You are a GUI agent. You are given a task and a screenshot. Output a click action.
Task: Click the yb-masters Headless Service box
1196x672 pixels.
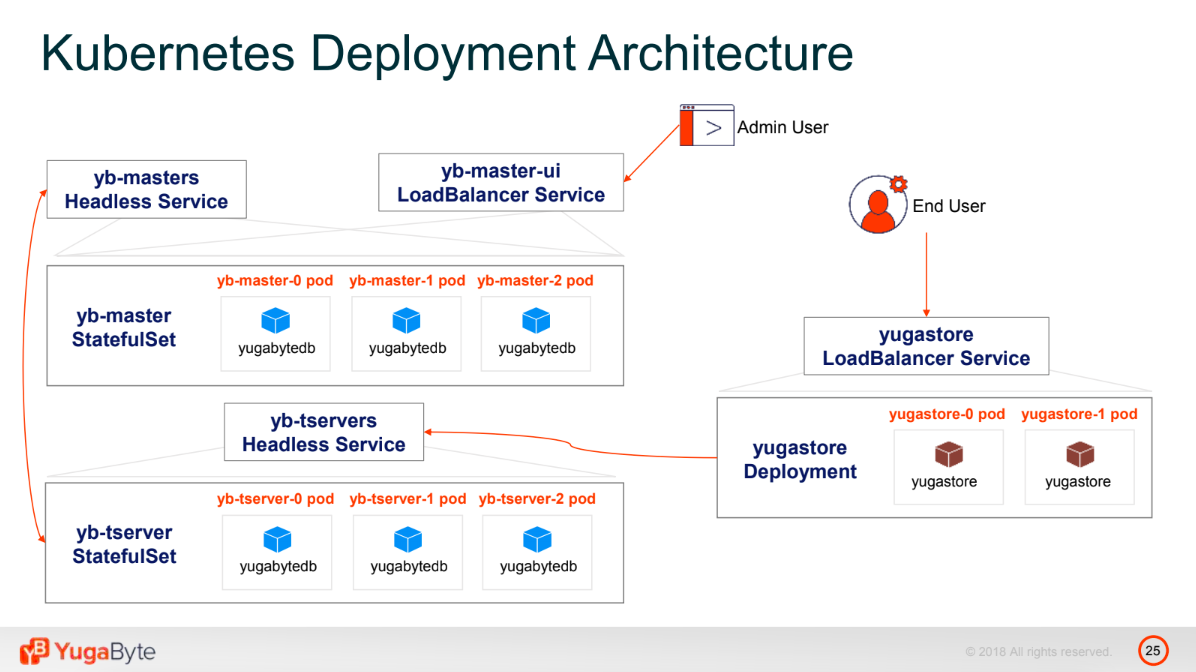pyautogui.click(x=146, y=189)
